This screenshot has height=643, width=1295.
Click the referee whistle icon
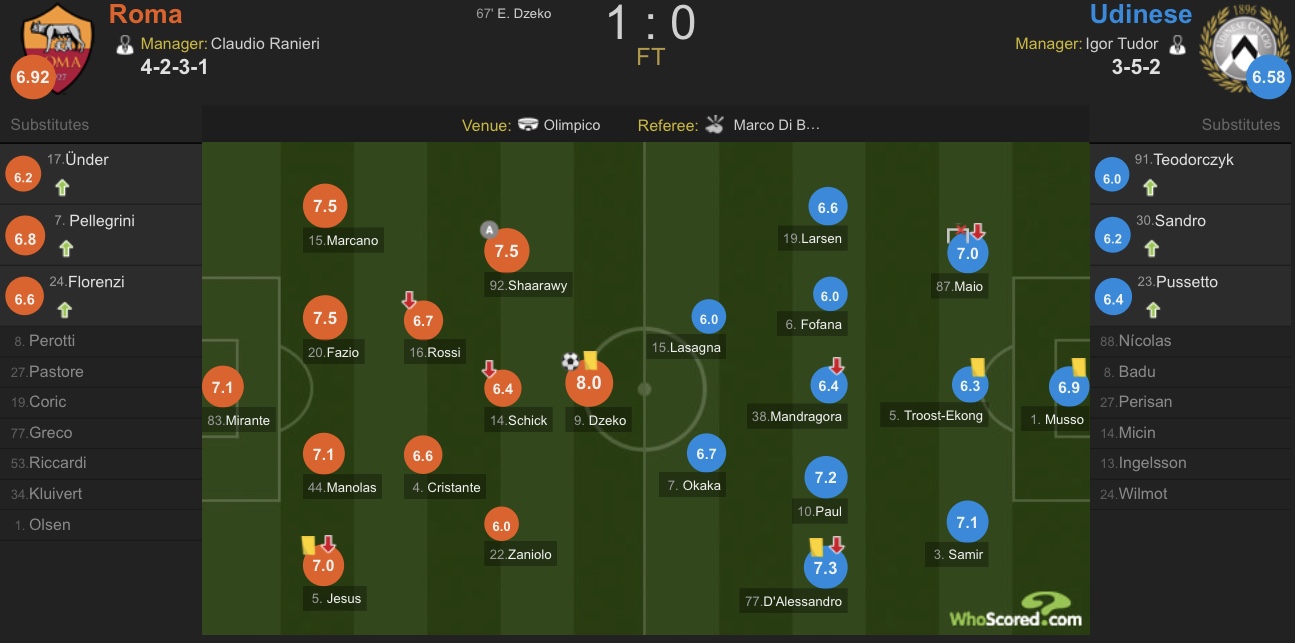pos(714,125)
